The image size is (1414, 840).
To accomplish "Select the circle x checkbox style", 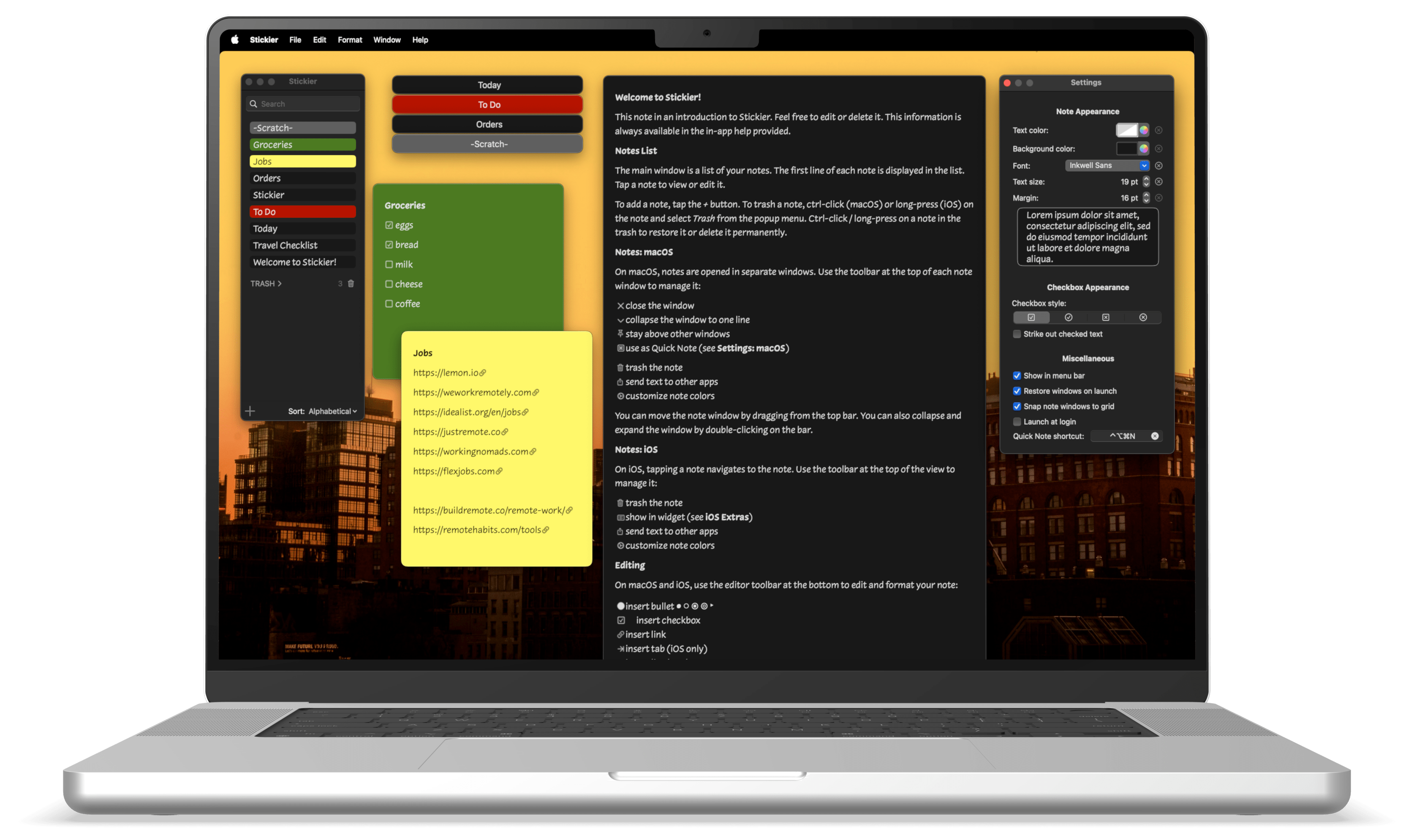I will (1143, 317).
